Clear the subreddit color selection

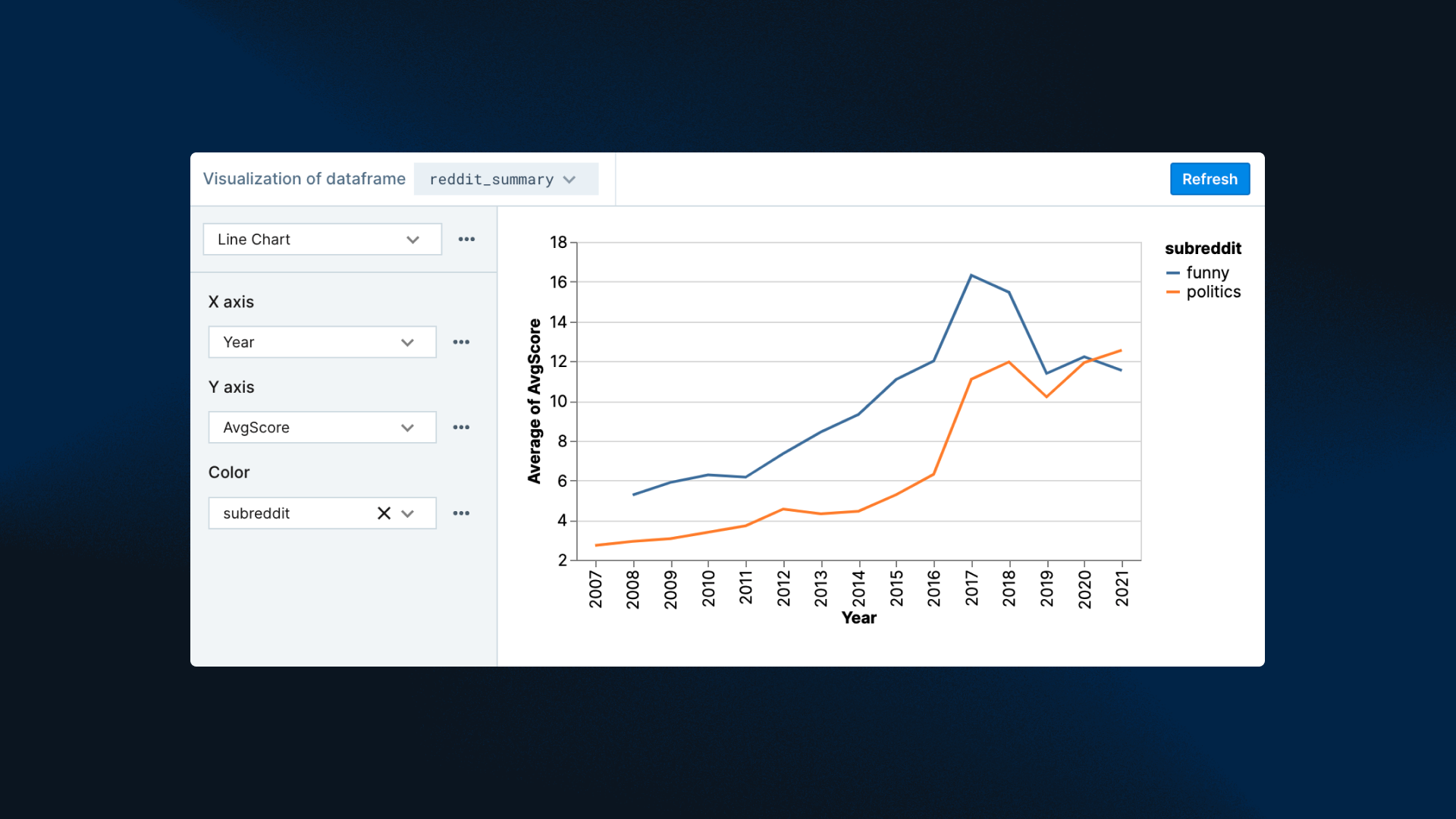[384, 513]
